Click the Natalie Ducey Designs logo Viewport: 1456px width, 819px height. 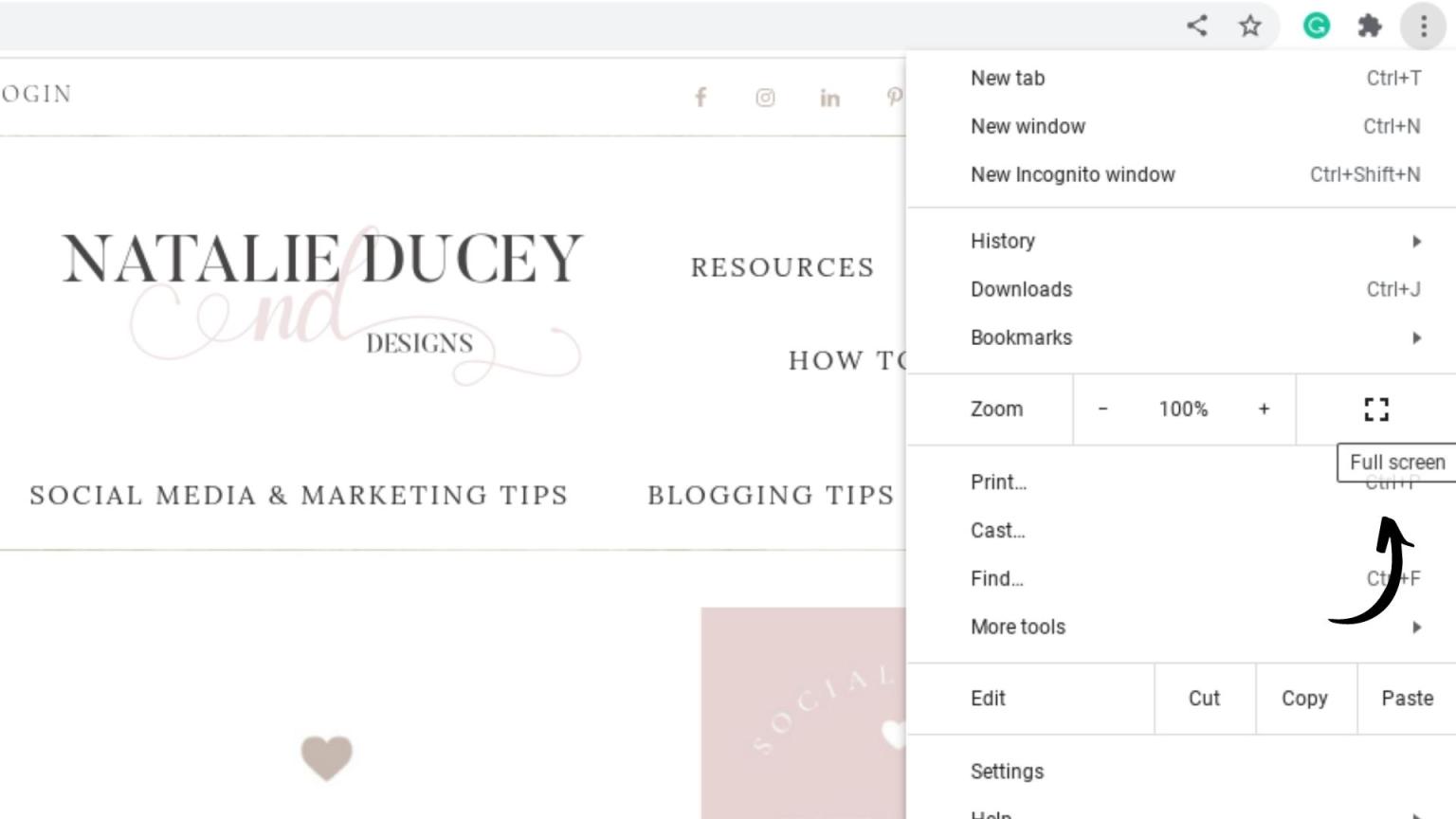[x=322, y=305]
